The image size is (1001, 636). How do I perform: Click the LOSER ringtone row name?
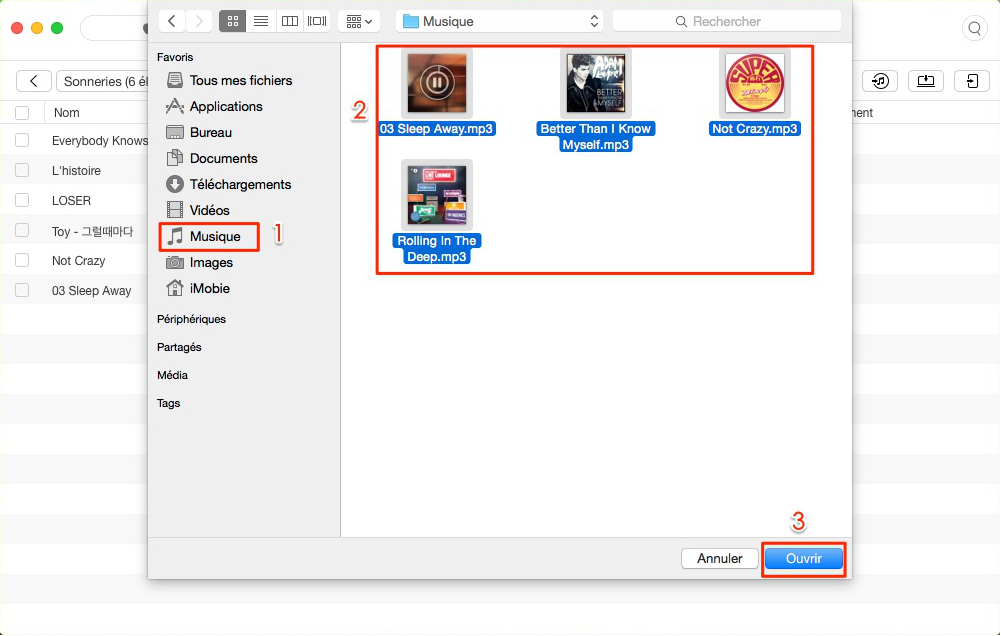point(72,201)
